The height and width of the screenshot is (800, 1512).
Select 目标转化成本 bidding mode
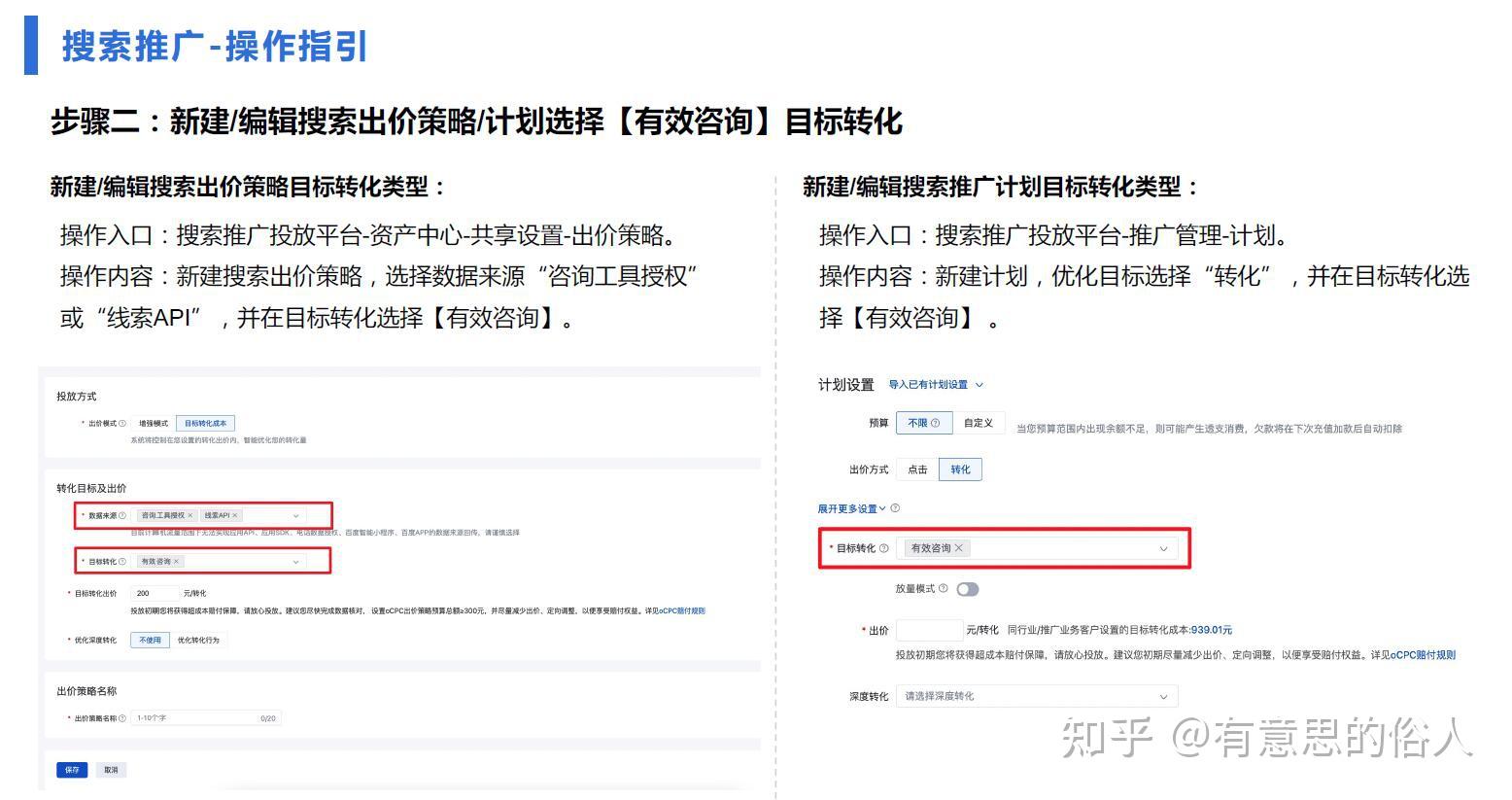205,424
